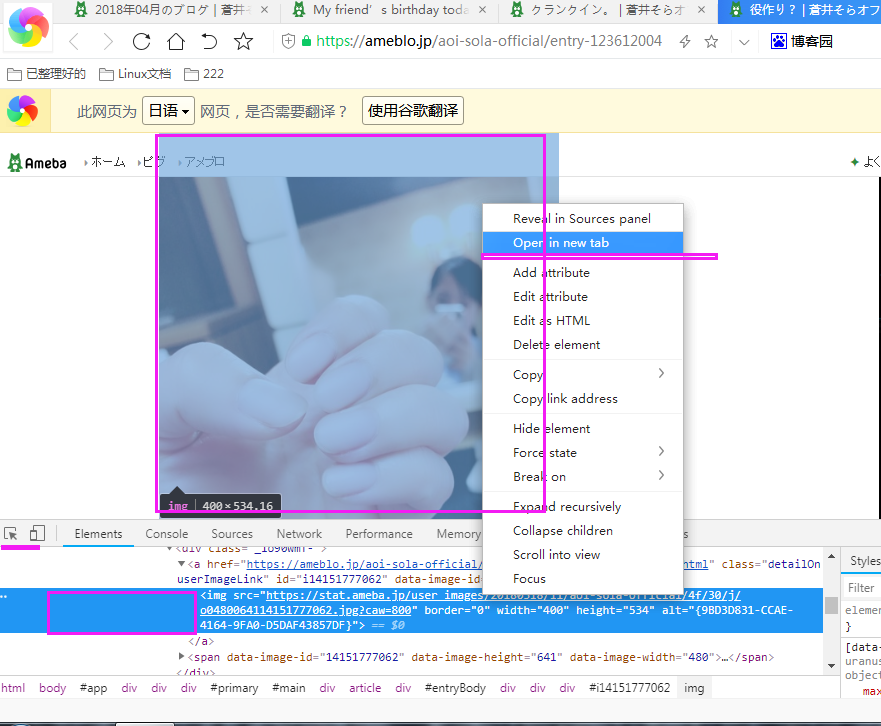Collapse the a href node triangle
The image size is (881, 726).
click(181, 564)
